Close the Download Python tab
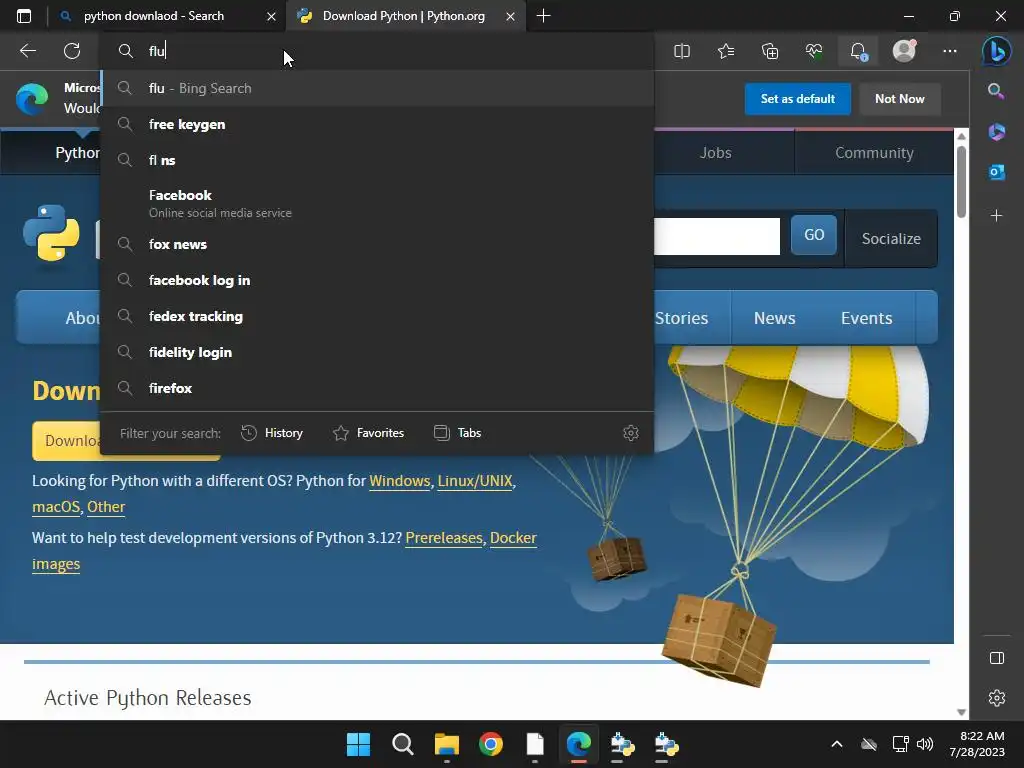This screenshot has width=1024, height=768. [x=511, y=16]
